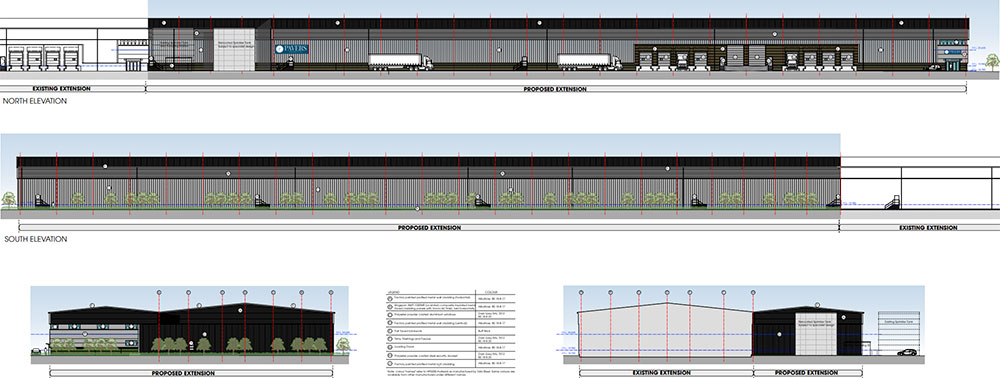The width and height of the screenshot is (1000, 378).
Task: Select the PROPOSED EXTENSION label under the north elevation
Action: [x=555, y=89]
